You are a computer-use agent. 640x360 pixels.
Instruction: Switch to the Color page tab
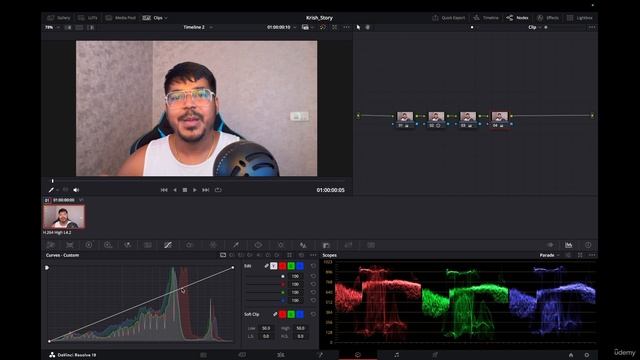(x=358, y=355)
